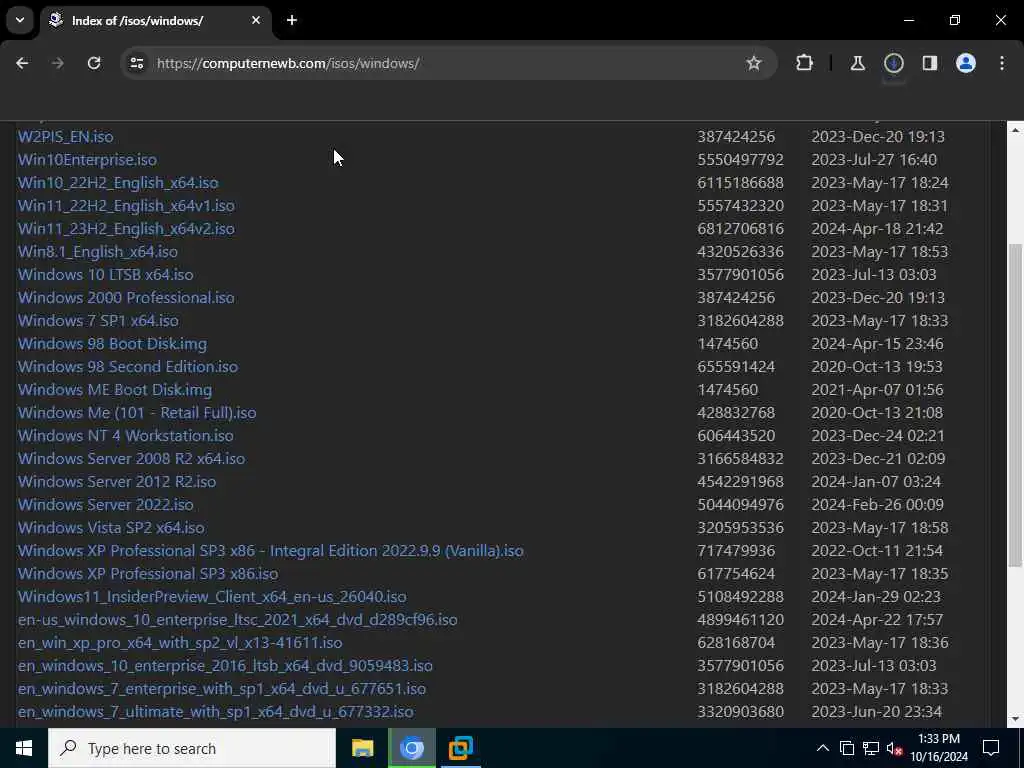Open Chrome Labs flask icon
The height and width of the screenshot is (768, 1024).
click(x=857, y=63)
